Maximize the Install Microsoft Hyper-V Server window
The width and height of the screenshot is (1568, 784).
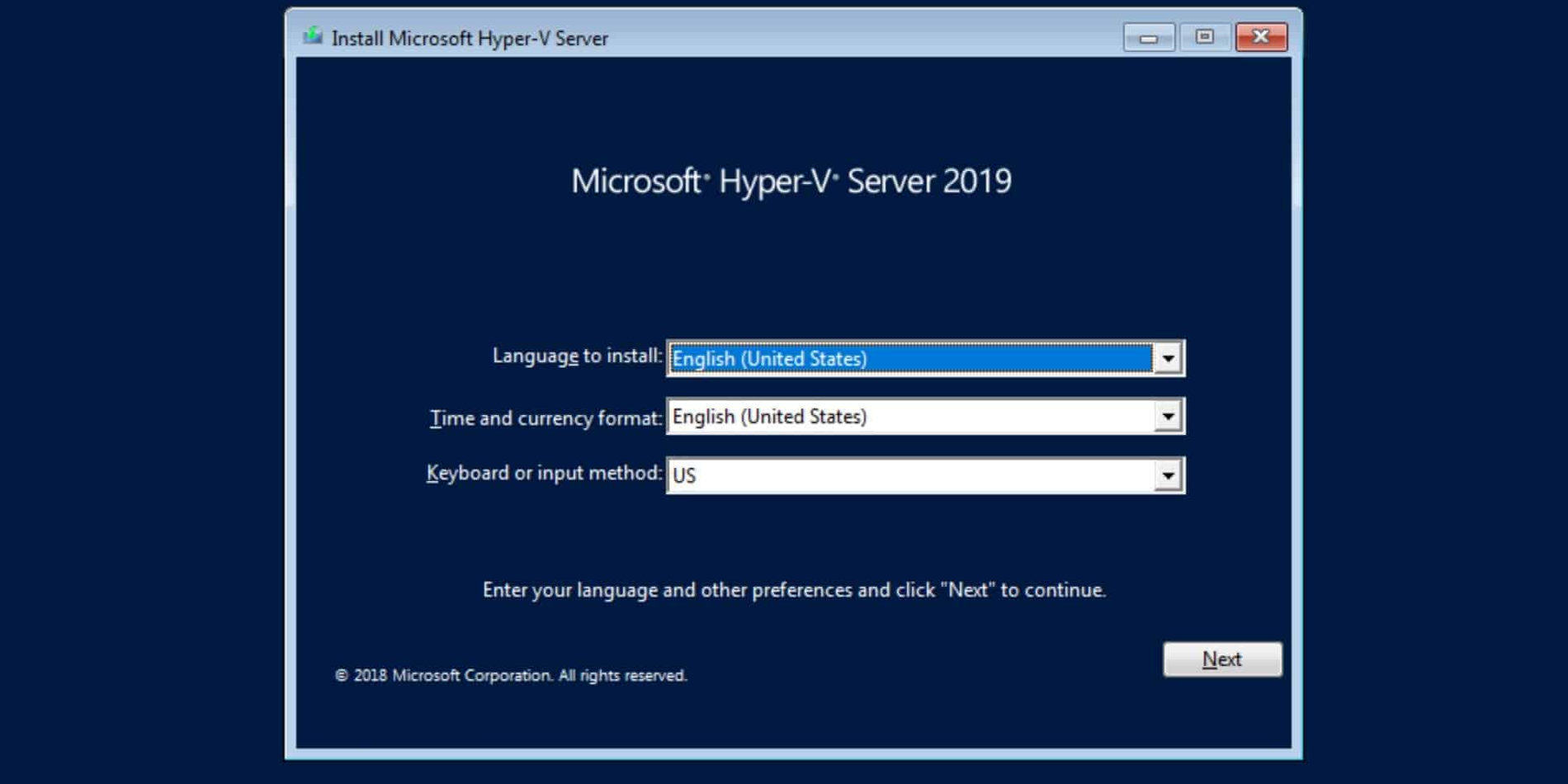[1204, 37]
